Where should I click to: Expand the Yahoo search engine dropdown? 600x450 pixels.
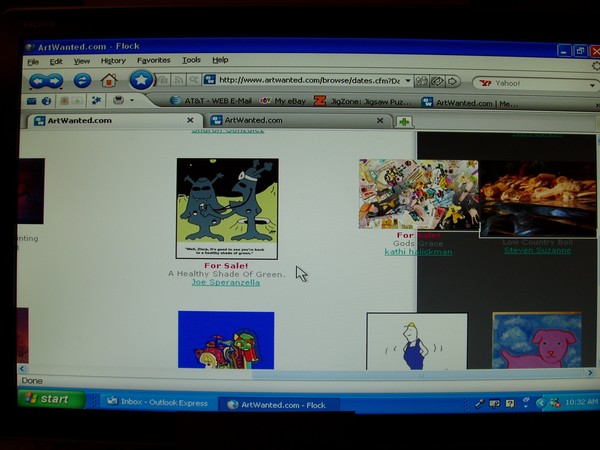[592, 85]
